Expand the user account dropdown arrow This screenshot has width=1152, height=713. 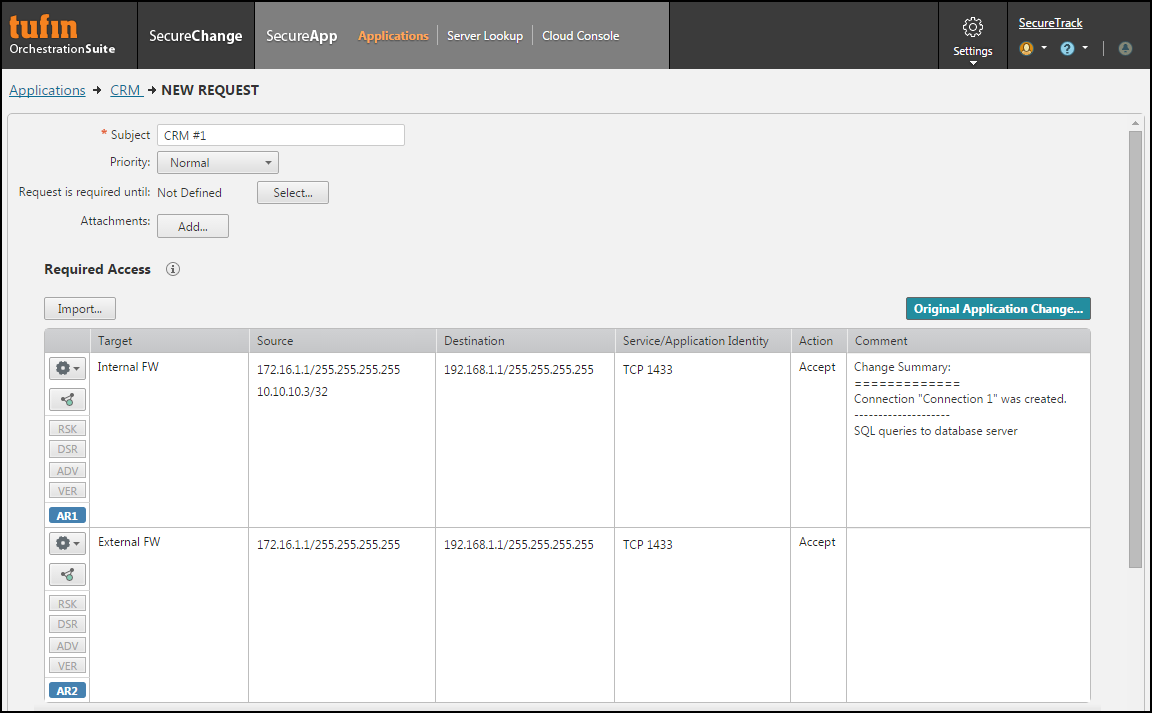(1044, 48)
